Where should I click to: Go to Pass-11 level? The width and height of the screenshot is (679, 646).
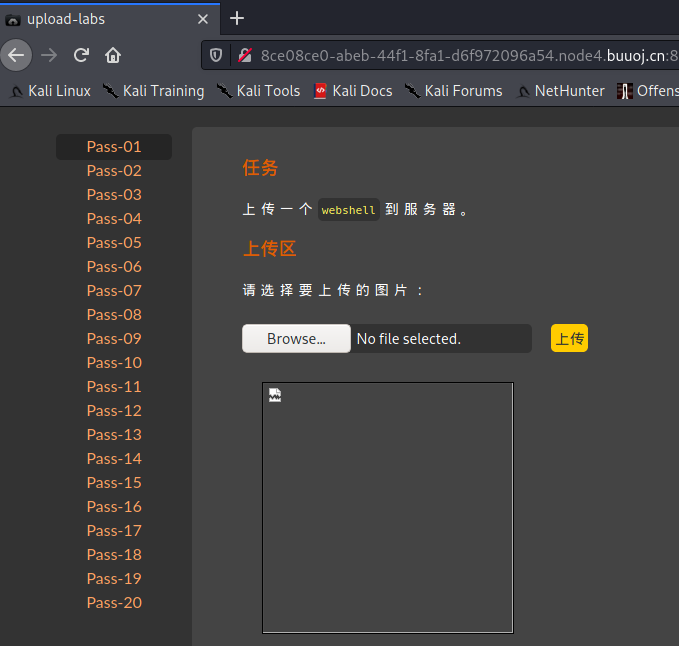[x=114, y=387]
